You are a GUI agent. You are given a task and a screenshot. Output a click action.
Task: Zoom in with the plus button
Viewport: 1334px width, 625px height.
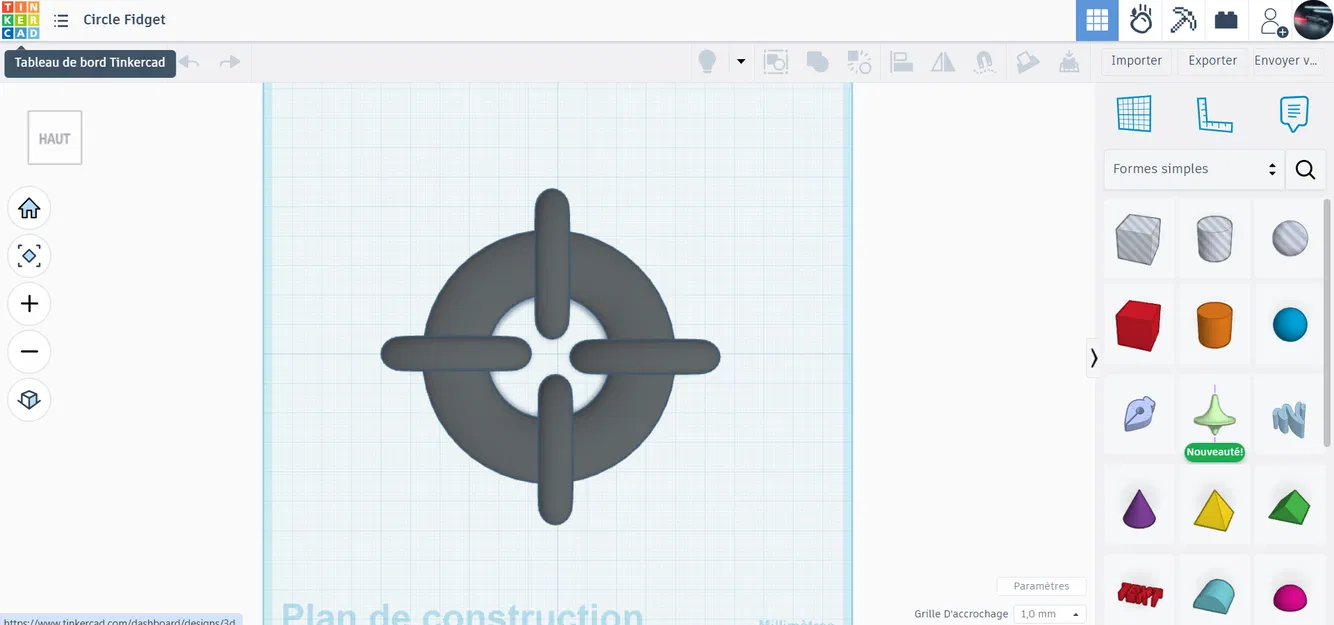tap(29, 304)
